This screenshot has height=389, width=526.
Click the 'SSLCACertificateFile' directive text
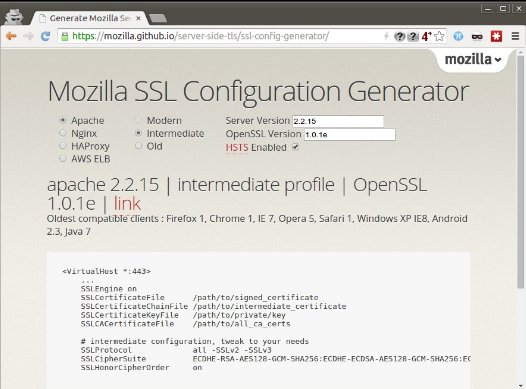click(x=127, y=324)
